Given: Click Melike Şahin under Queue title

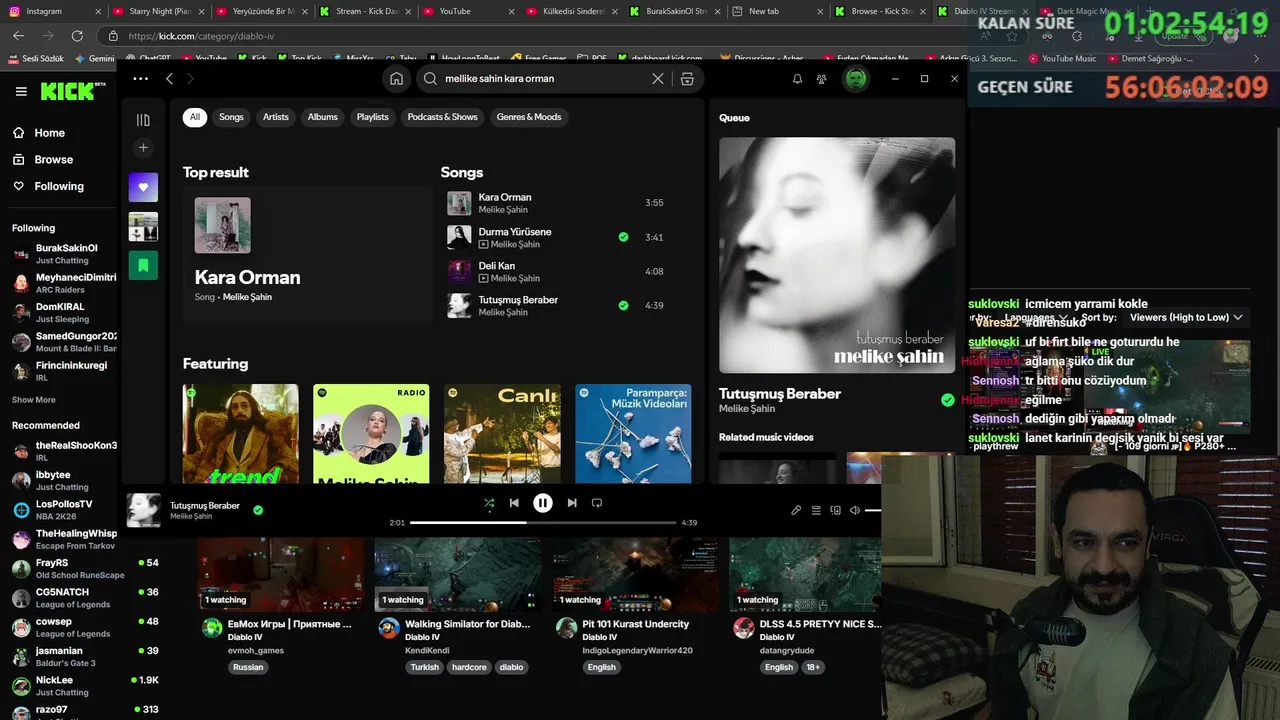Looking at the screenshot, I should (747, 409).
